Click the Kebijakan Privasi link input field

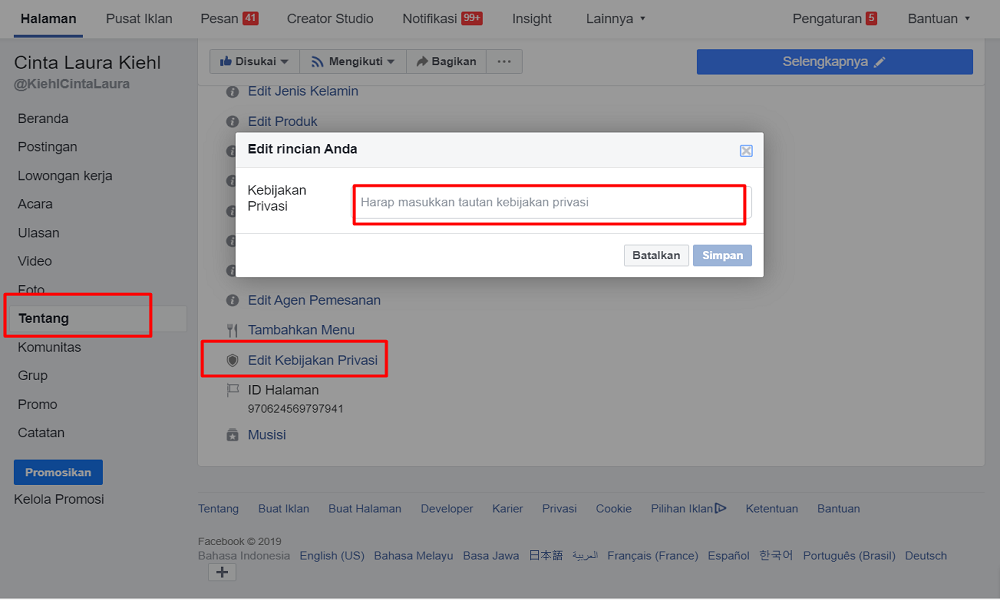553,203
